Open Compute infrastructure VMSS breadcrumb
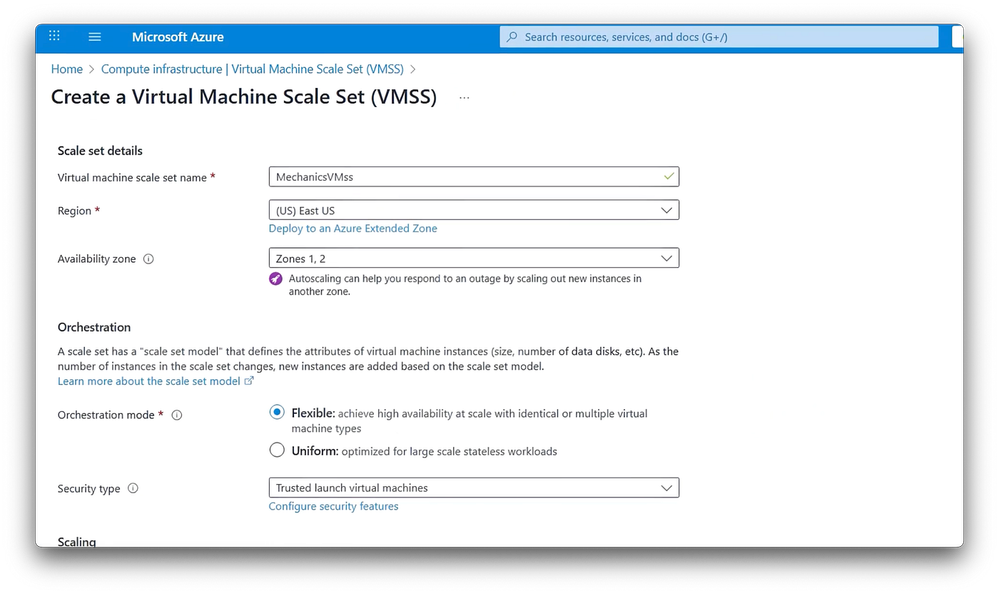The height and width of the screenshot is (594, 999). 252,69
